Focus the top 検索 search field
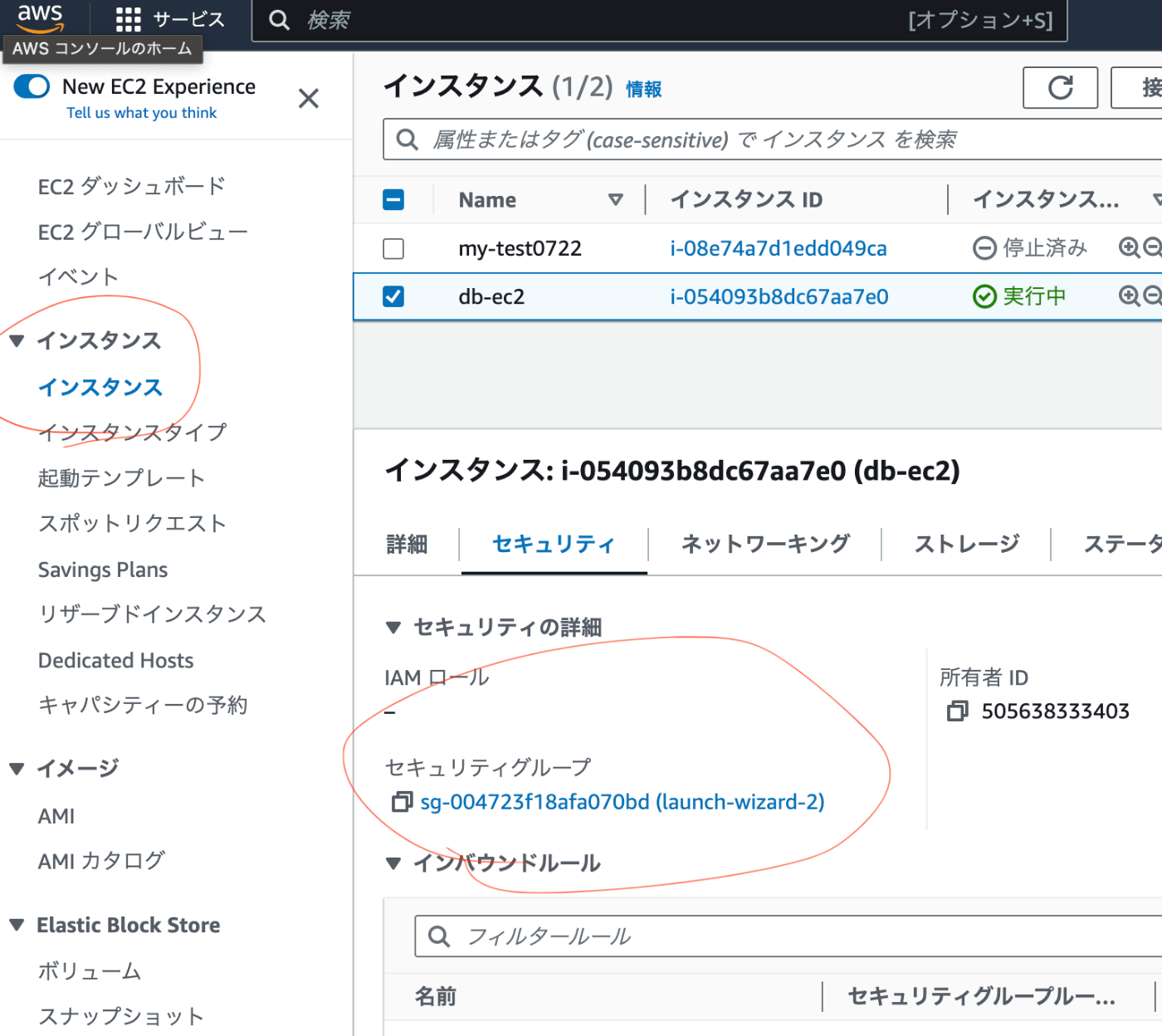 pyautogui.click(x=660, y=20)
